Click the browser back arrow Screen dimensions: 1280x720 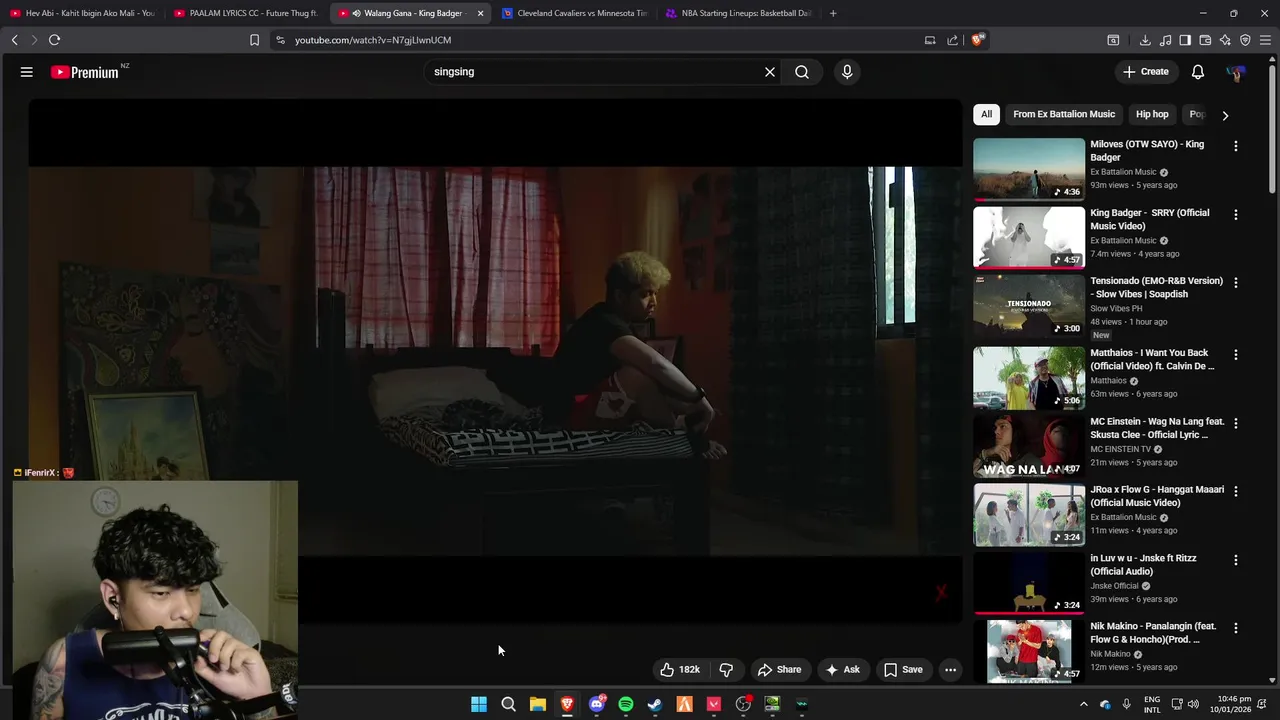(x=14, y=40)
